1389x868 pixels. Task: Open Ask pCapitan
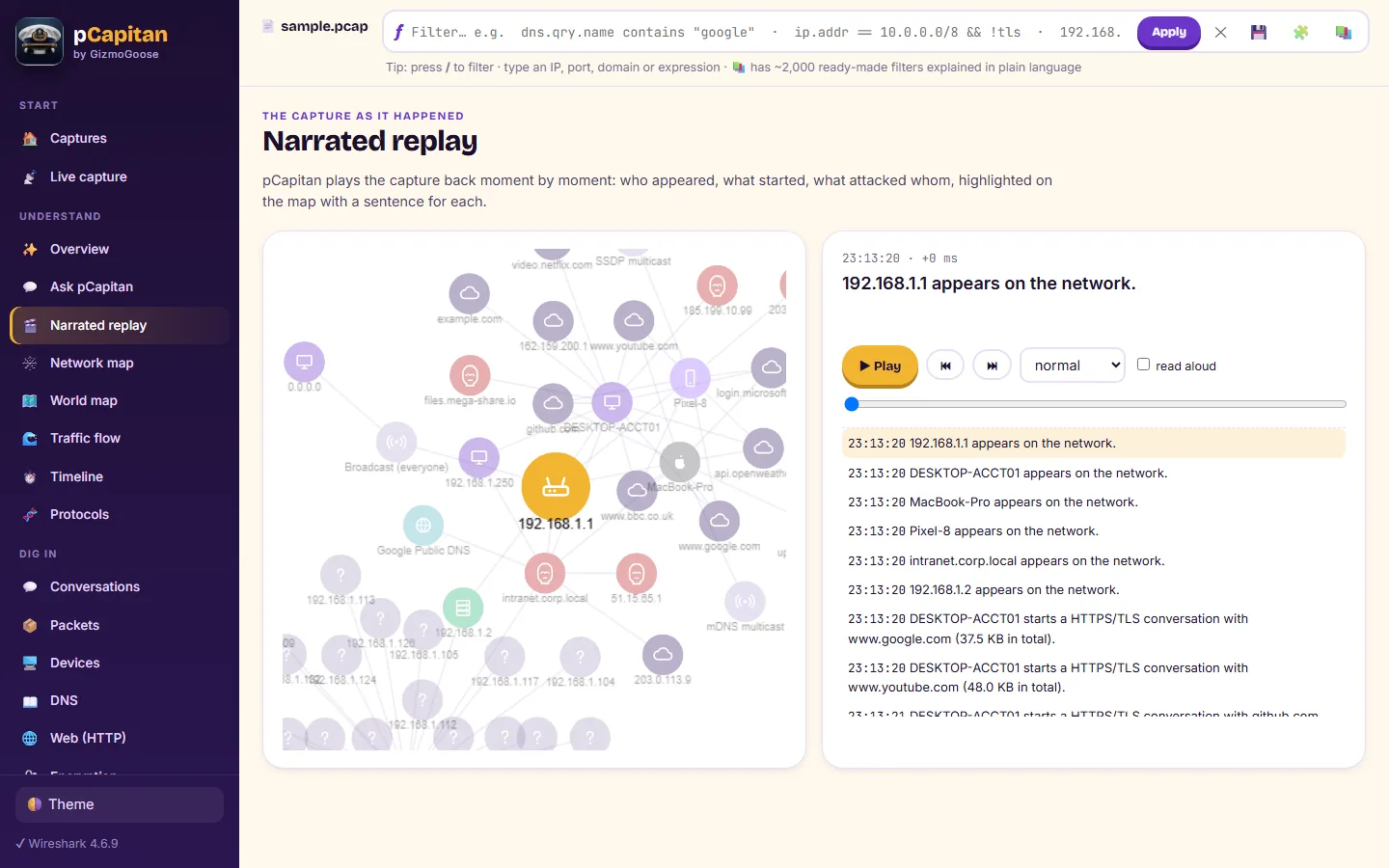click(x=120, y=287)
